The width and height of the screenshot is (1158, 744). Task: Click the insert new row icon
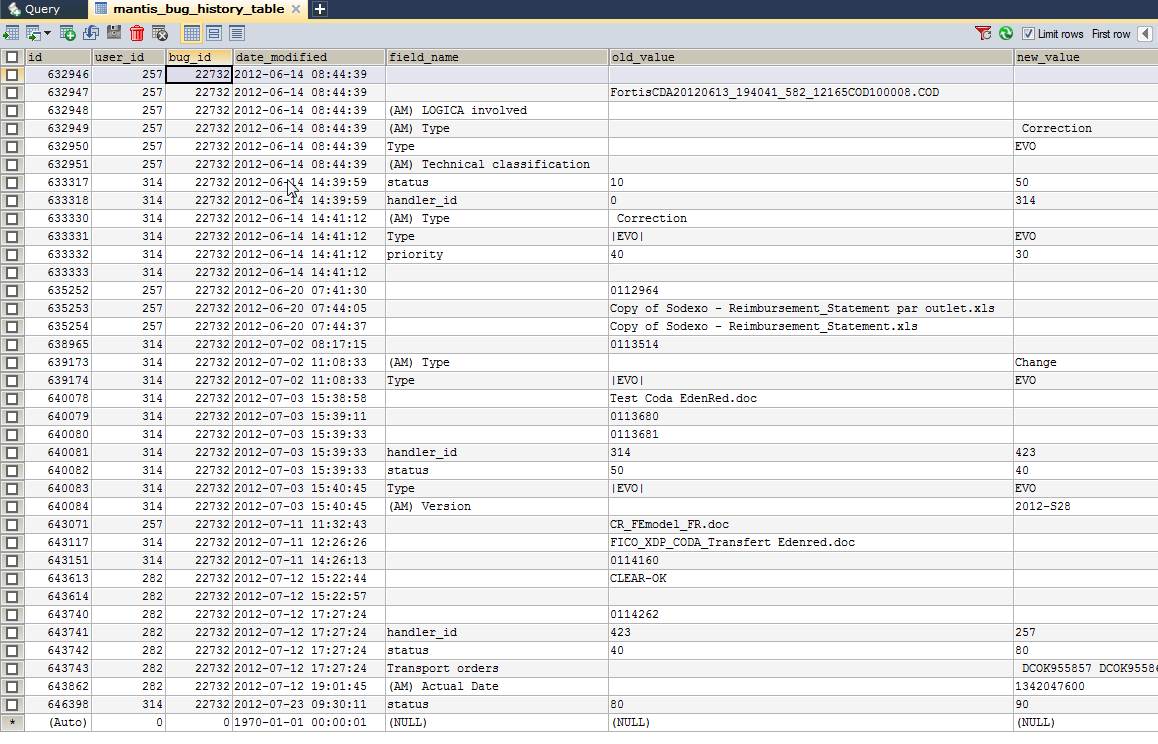click(67, 33)
